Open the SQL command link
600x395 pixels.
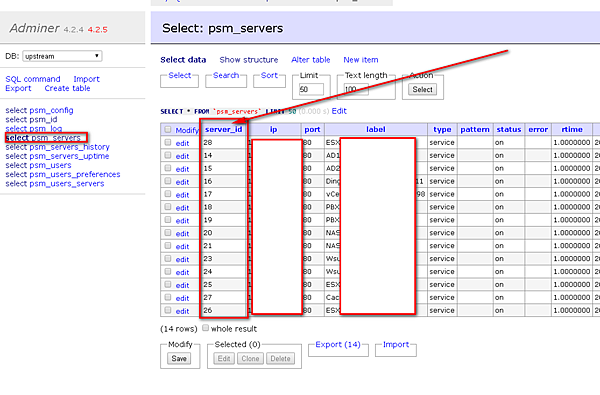(33, 79)
